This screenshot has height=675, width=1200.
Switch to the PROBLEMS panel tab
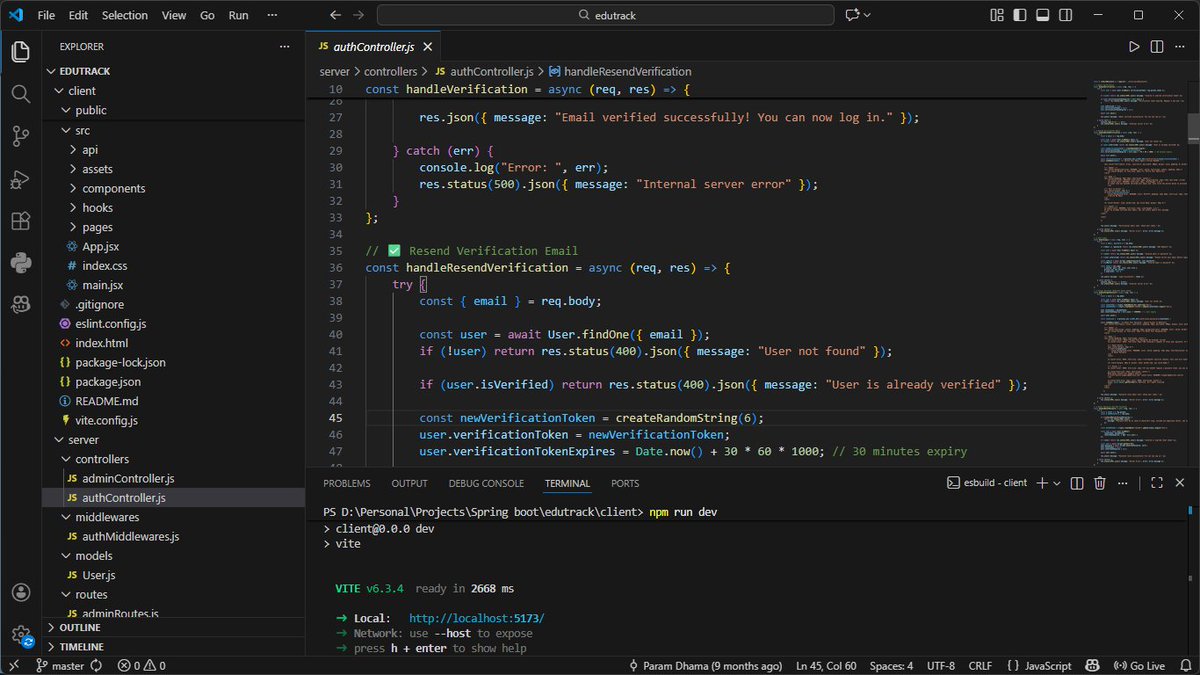347,483
